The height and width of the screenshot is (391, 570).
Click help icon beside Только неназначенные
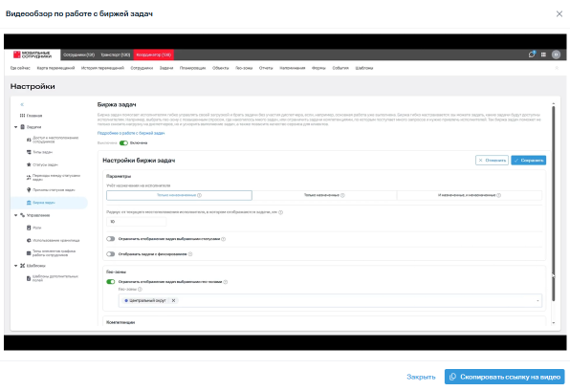pyautogui.click(x=199, y=195)
